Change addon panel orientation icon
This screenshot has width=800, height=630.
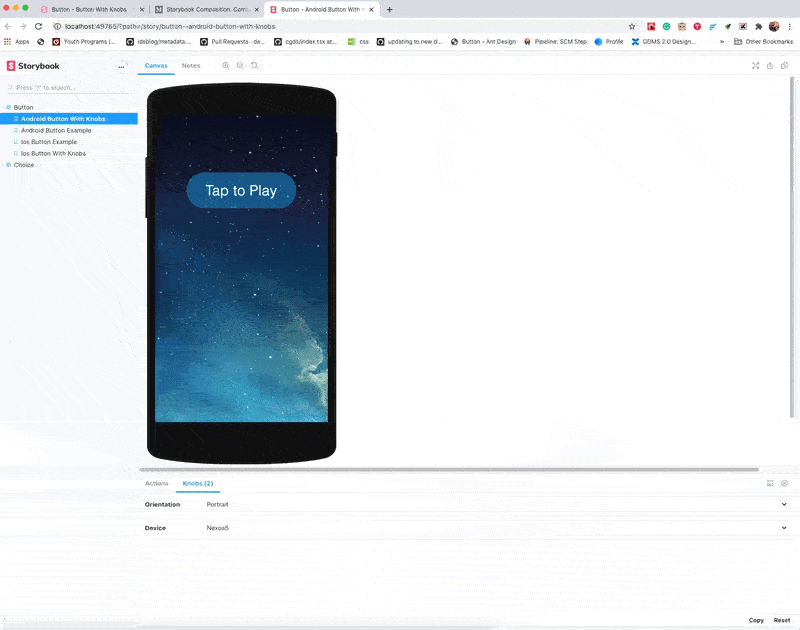pos(770,483)
